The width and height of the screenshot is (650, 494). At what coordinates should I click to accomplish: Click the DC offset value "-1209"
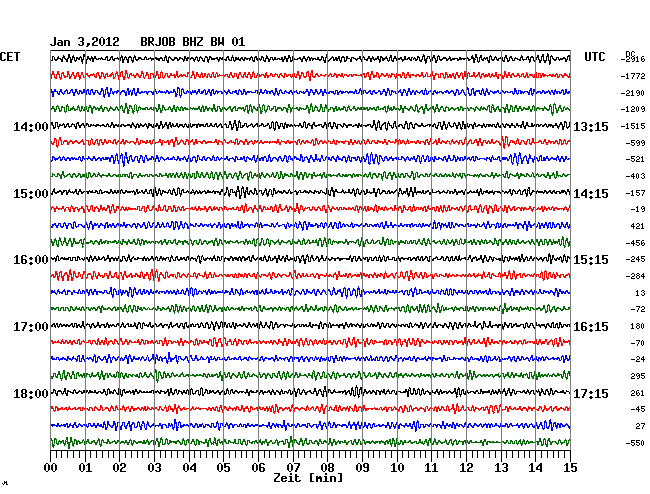tap(633, 109)
